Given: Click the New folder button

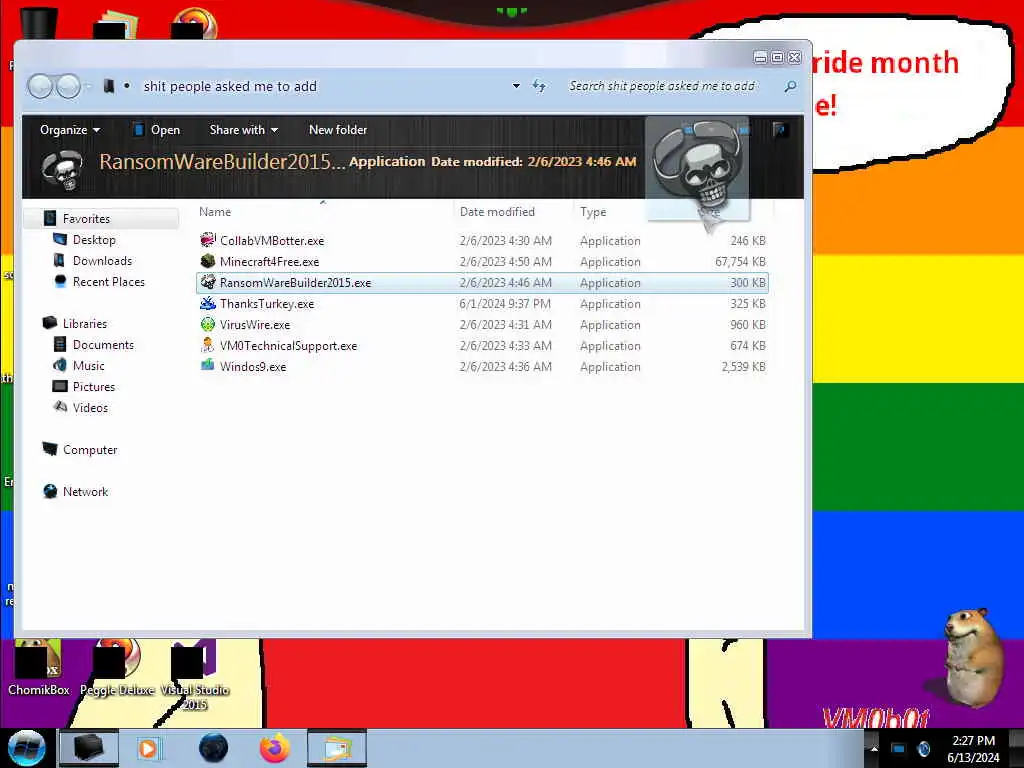Looking at the screenshot, I should 338,129.
